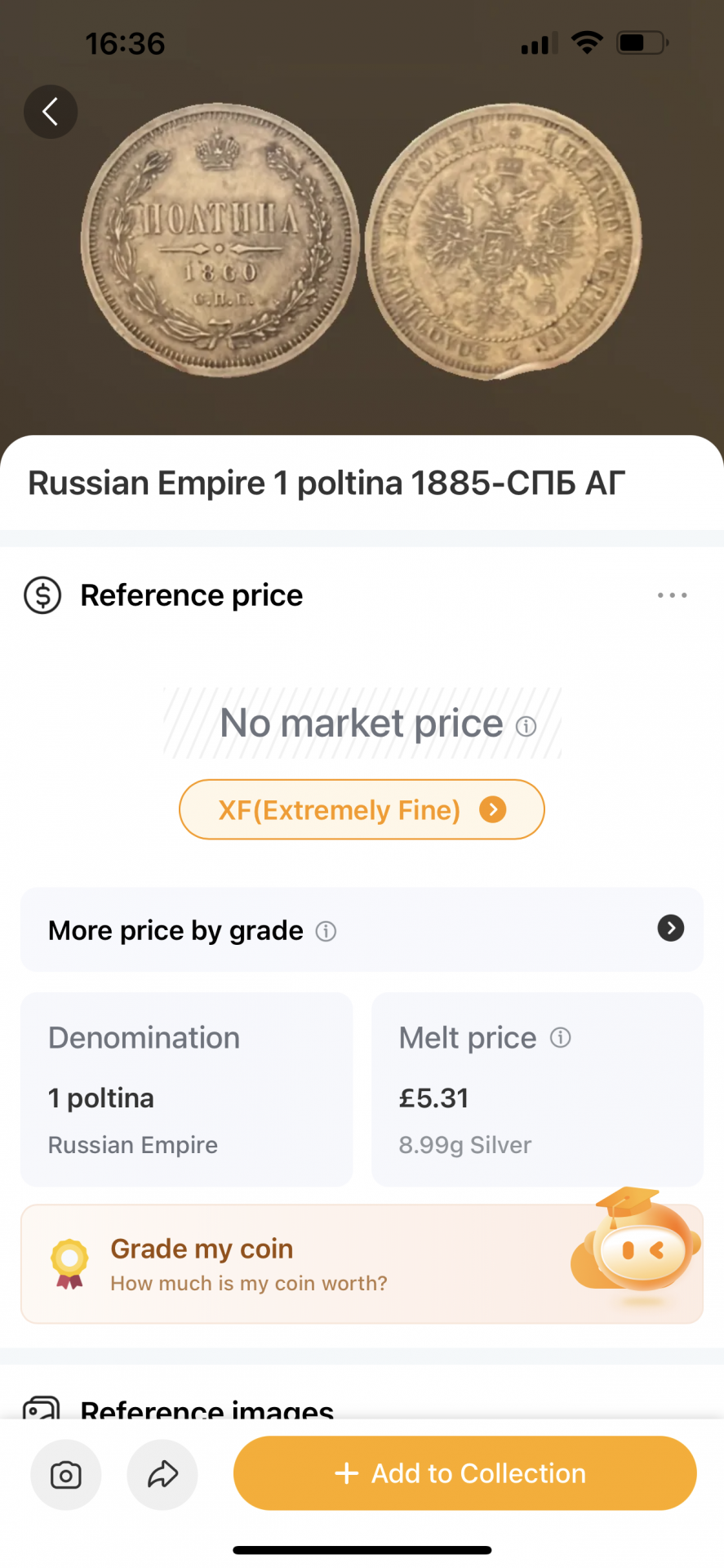
Task: Tap the Melt price £5.31 card
Action: [537, 1089]
